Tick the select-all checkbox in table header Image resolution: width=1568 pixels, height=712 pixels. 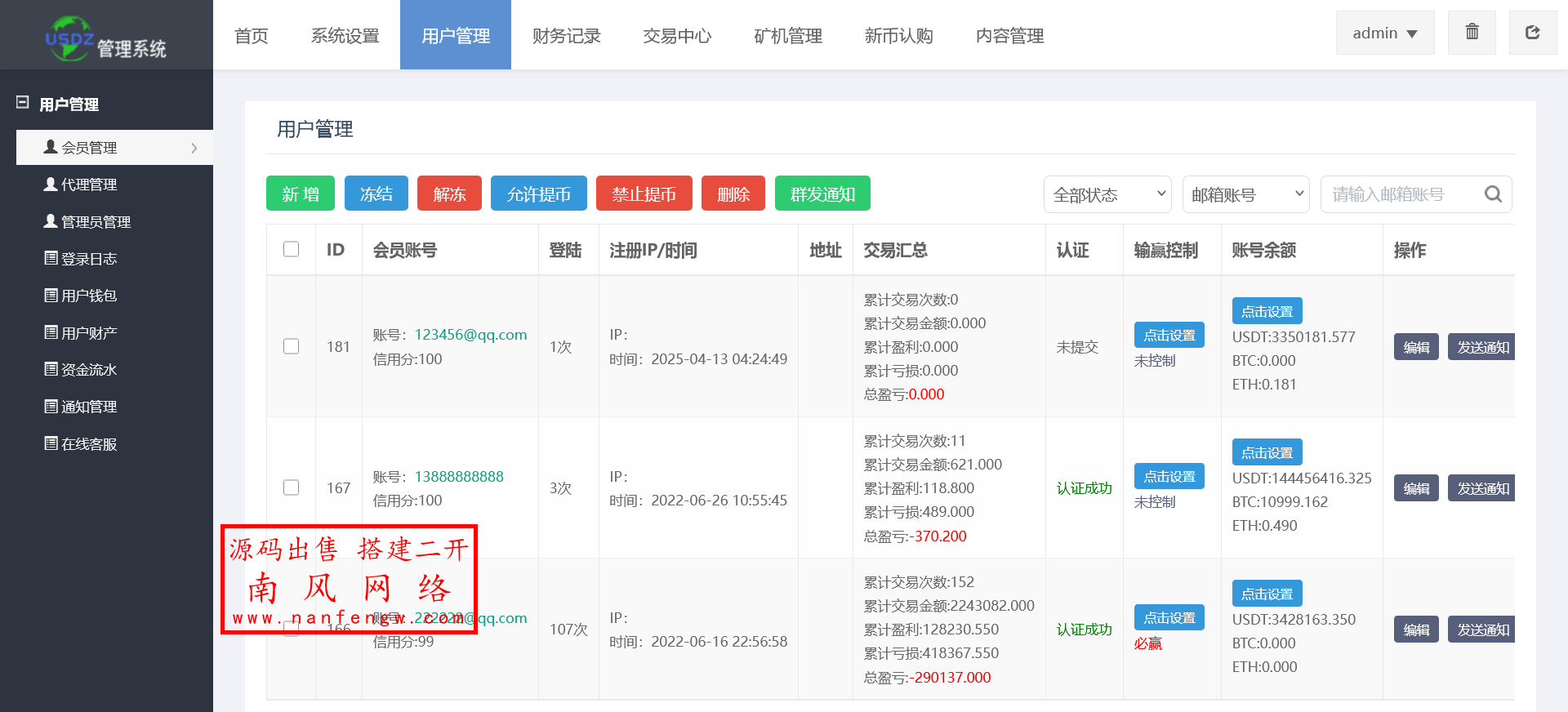click(x=291, y=249)
